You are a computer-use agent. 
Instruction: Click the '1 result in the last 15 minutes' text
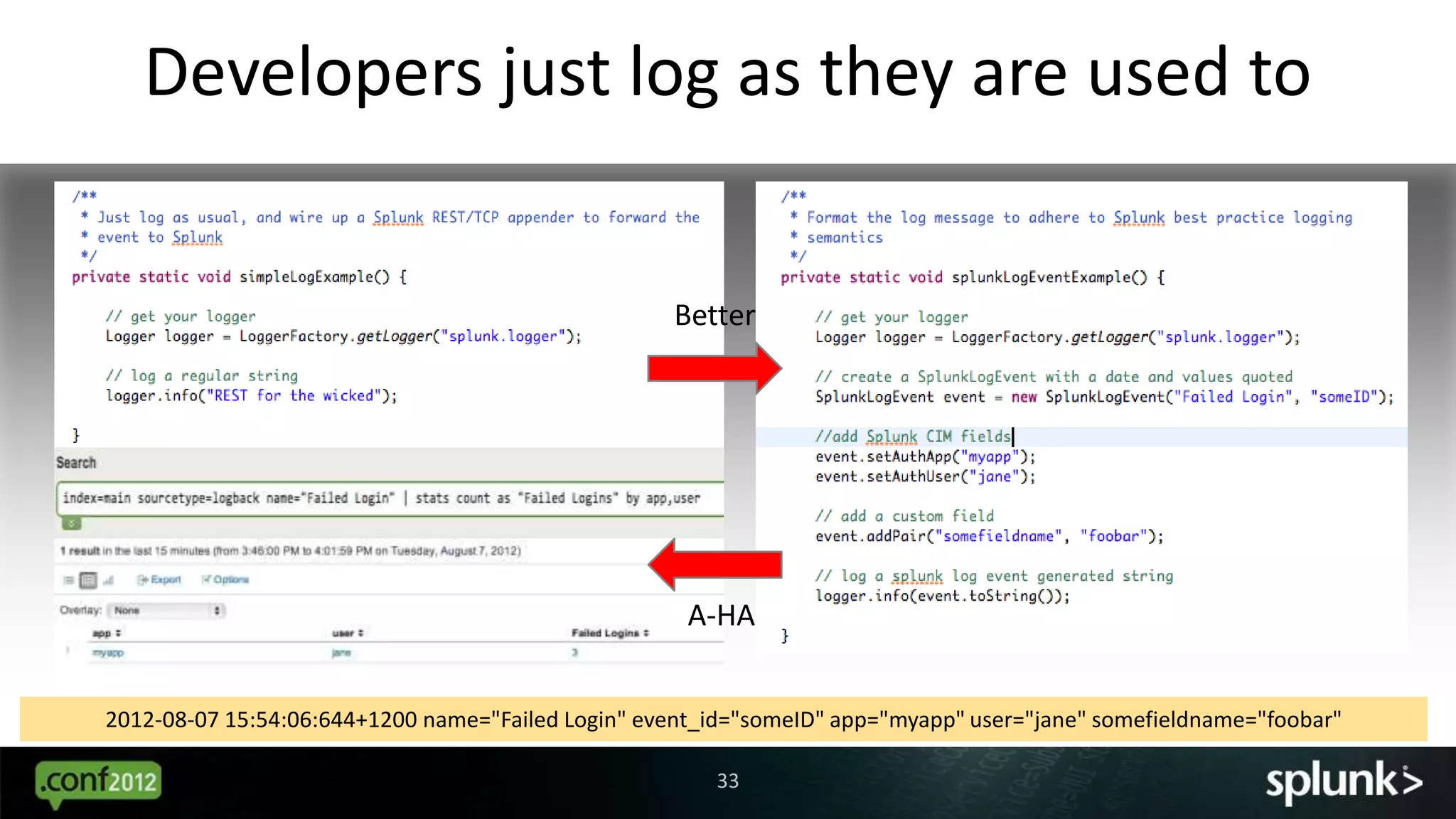click(290, 551)
